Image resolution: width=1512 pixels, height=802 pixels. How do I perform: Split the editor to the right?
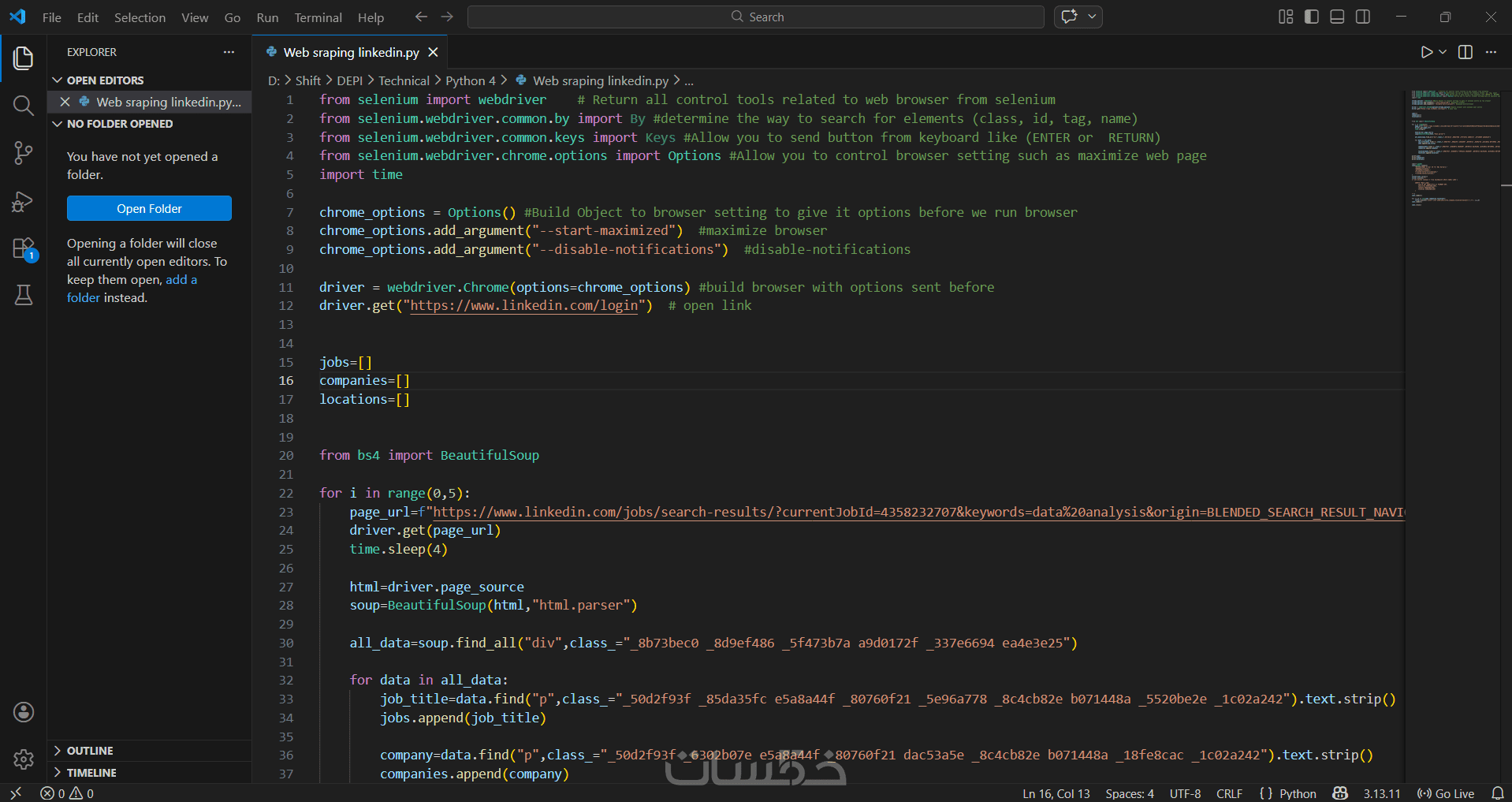(1465, 52)
